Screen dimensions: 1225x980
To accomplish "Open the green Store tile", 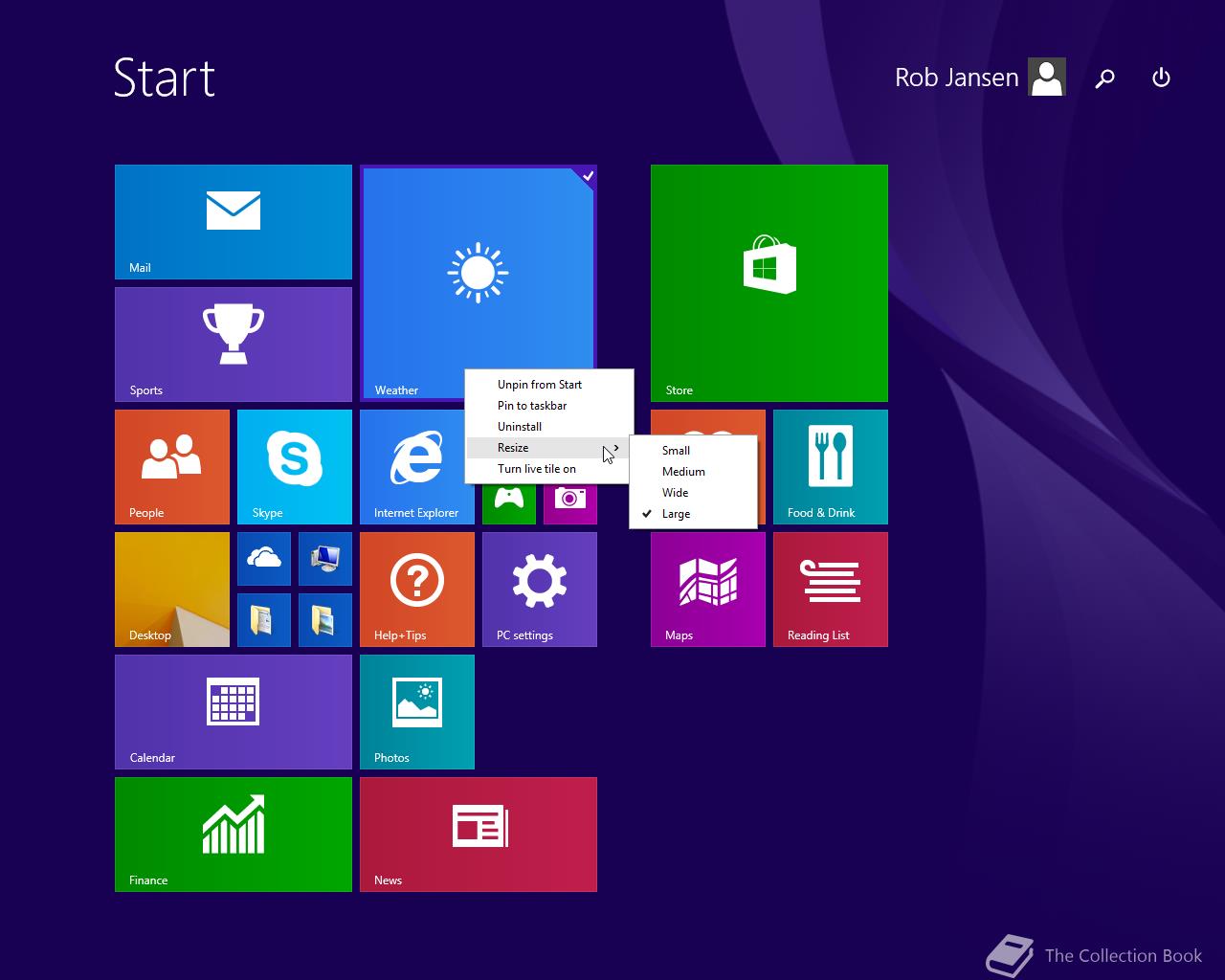I will 769,283.
